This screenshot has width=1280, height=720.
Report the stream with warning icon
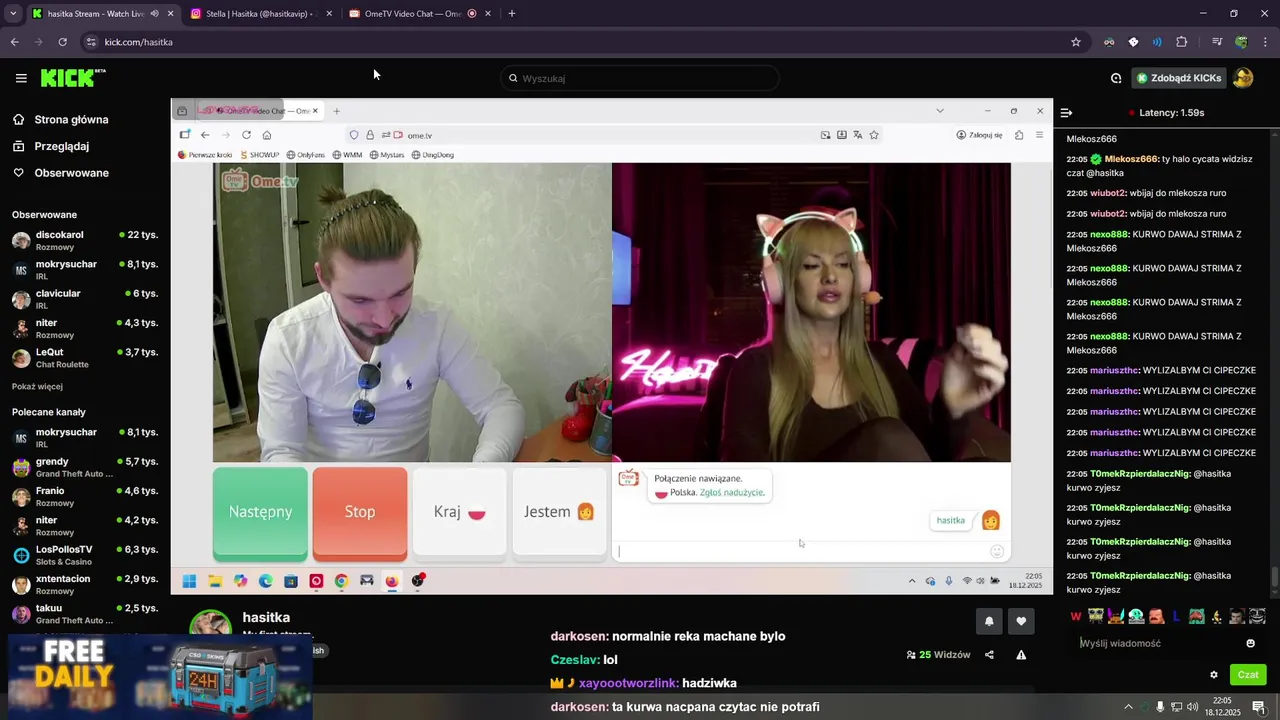click(x=1021, y=655)
